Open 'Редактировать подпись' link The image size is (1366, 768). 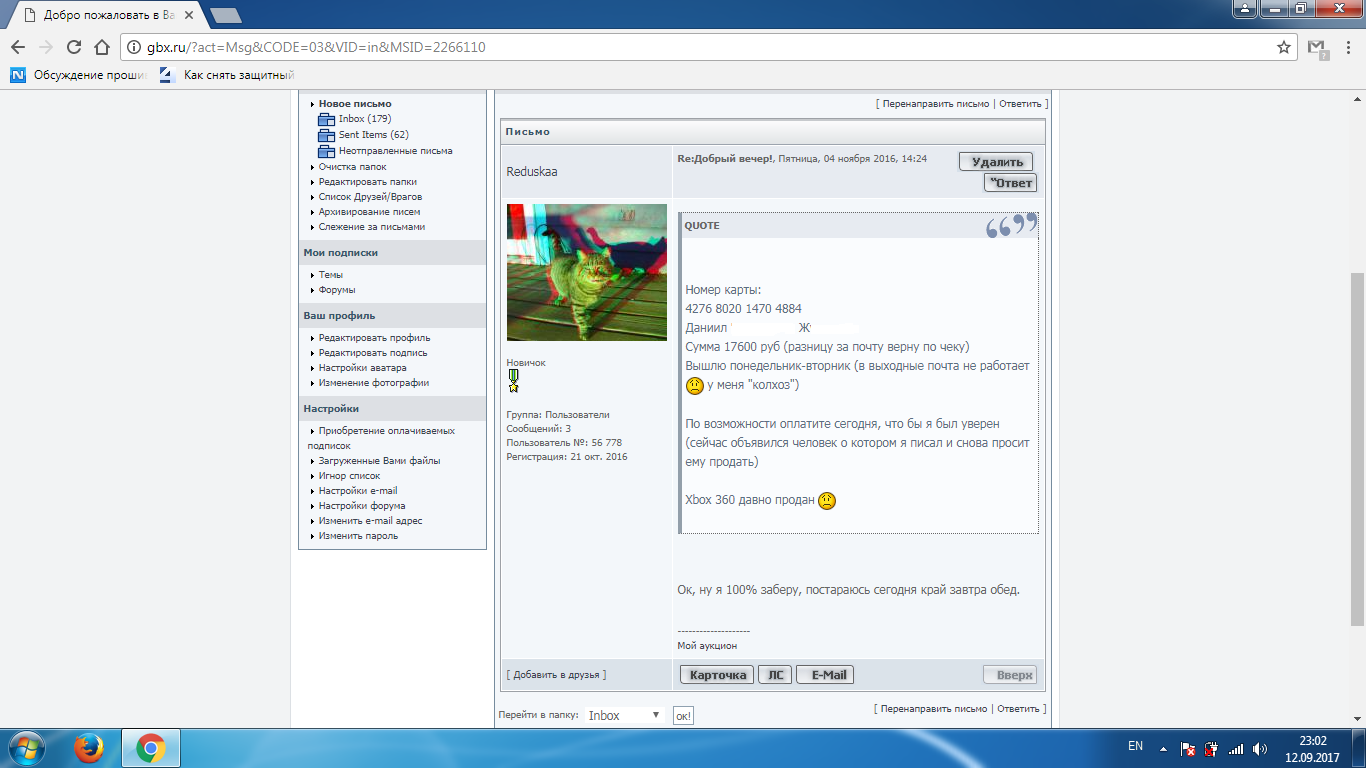[x=373, y=353]
